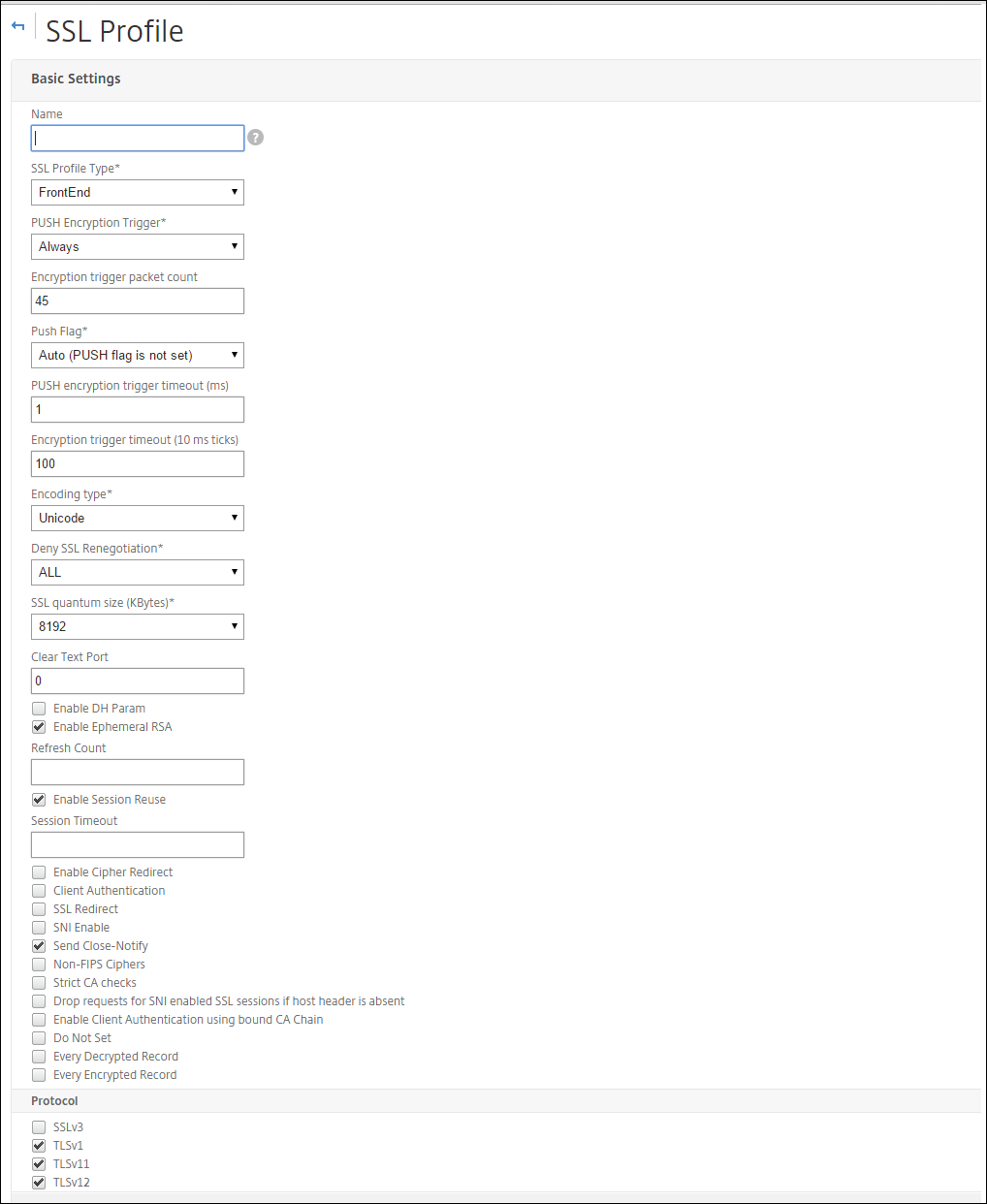Click the SSL Profile page title

114,31
